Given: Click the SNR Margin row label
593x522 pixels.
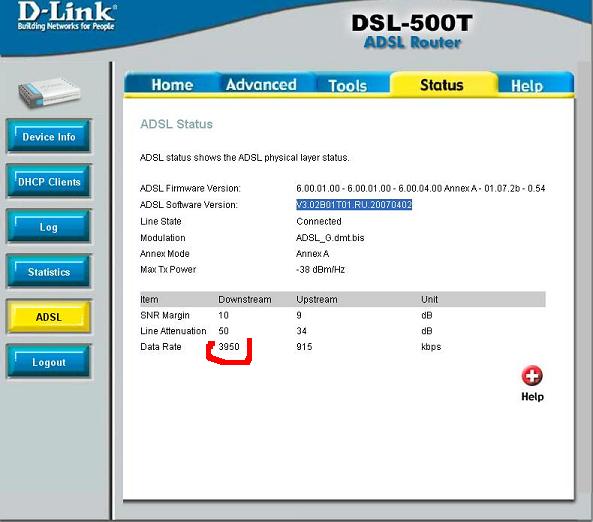Looking at the screenshot, I should [165, 315].
